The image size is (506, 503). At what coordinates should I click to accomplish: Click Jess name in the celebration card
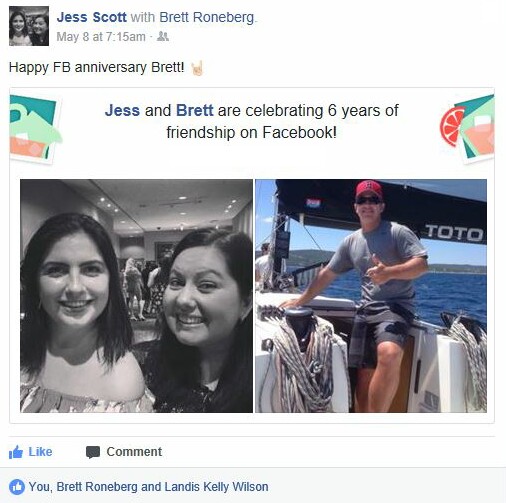122,110
